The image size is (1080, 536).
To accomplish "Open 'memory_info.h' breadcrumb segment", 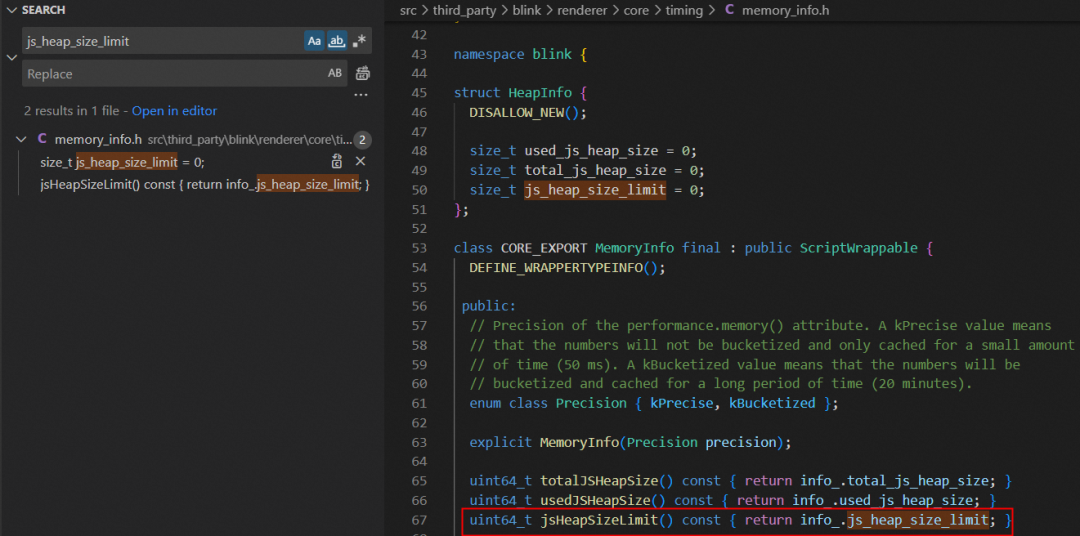I will pos(784,10).
